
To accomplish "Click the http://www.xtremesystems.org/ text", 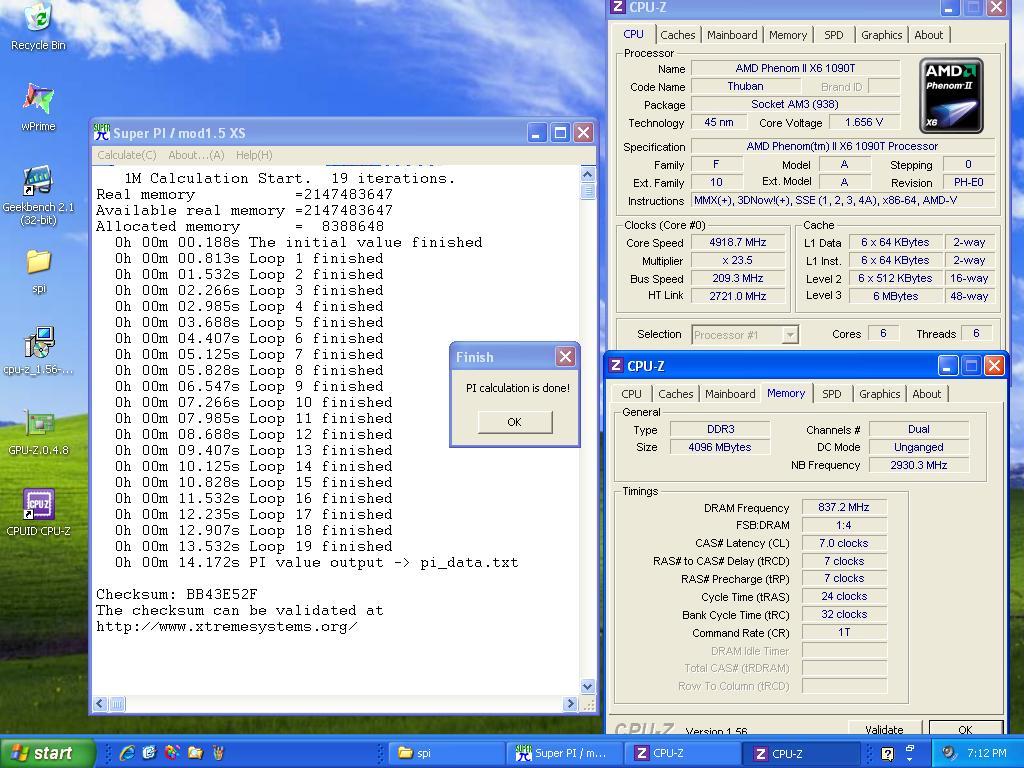I will point(226,626).
